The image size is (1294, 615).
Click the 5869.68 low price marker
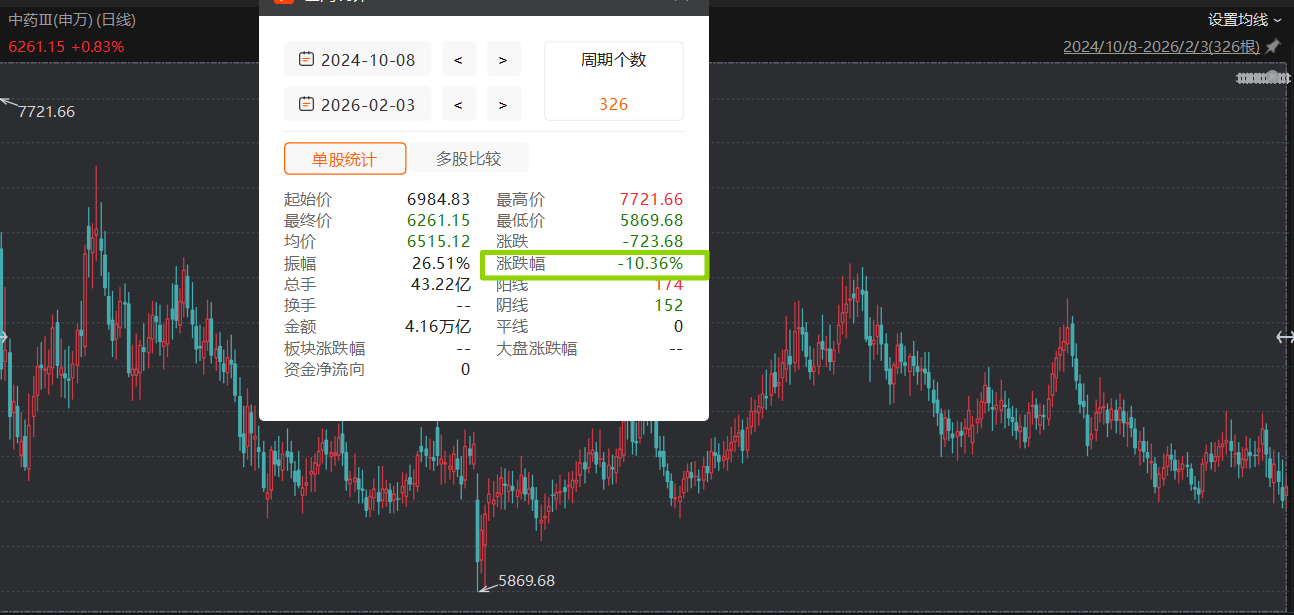point(526,581)
